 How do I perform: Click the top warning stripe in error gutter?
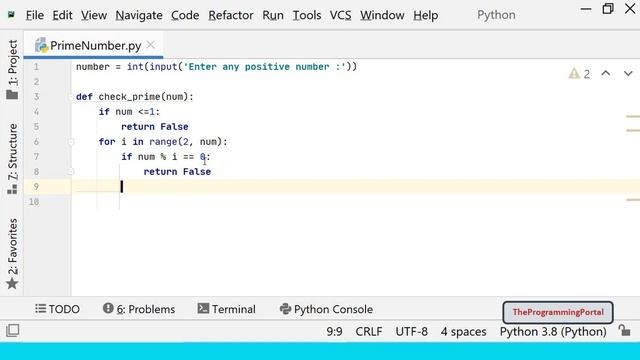[x=633, y=116]
